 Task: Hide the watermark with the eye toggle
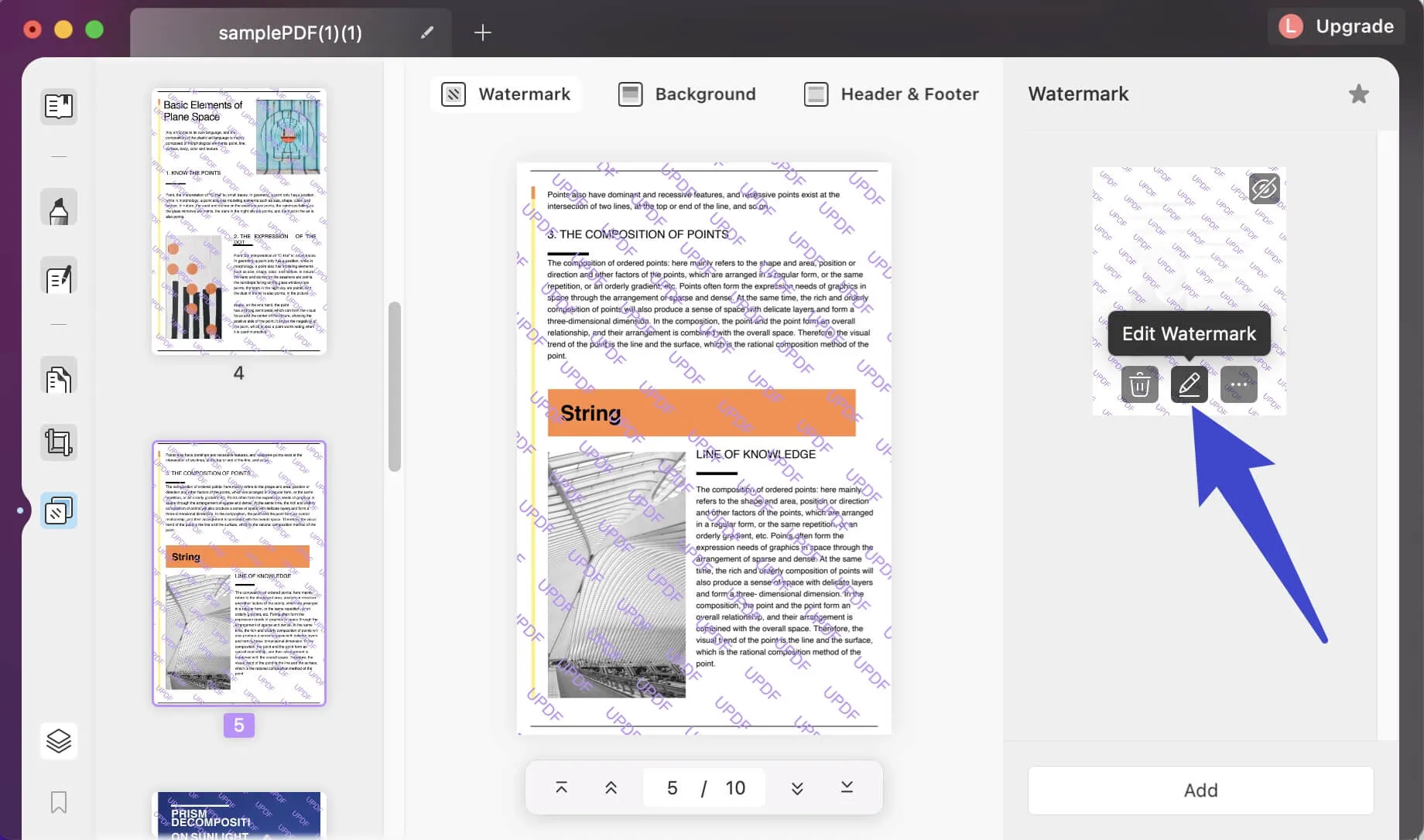point(1265,188)
